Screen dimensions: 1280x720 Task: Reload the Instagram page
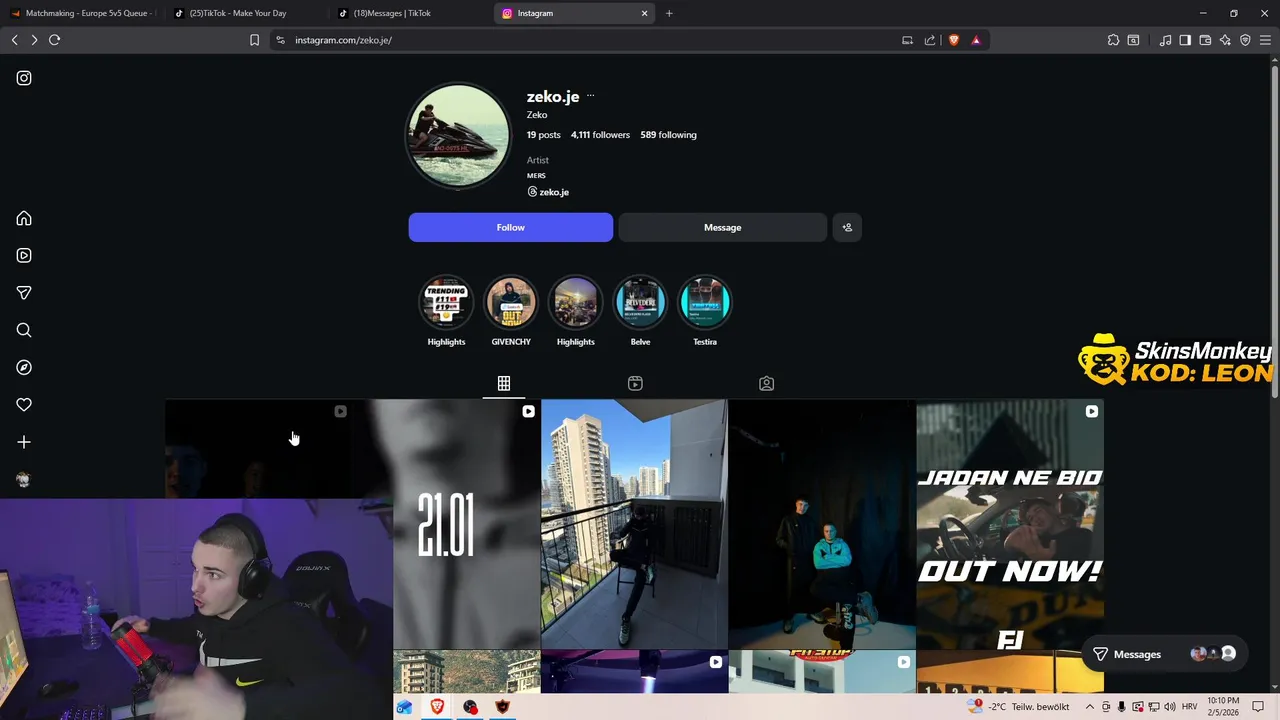[55, 40]
